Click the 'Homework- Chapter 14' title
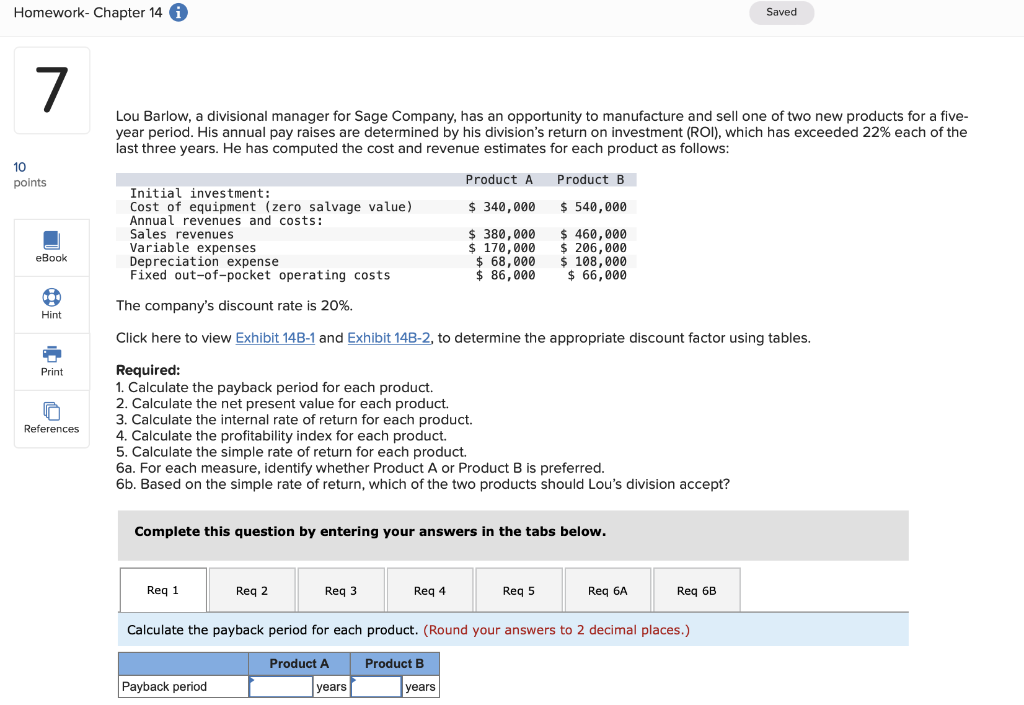 coord(88,12)
